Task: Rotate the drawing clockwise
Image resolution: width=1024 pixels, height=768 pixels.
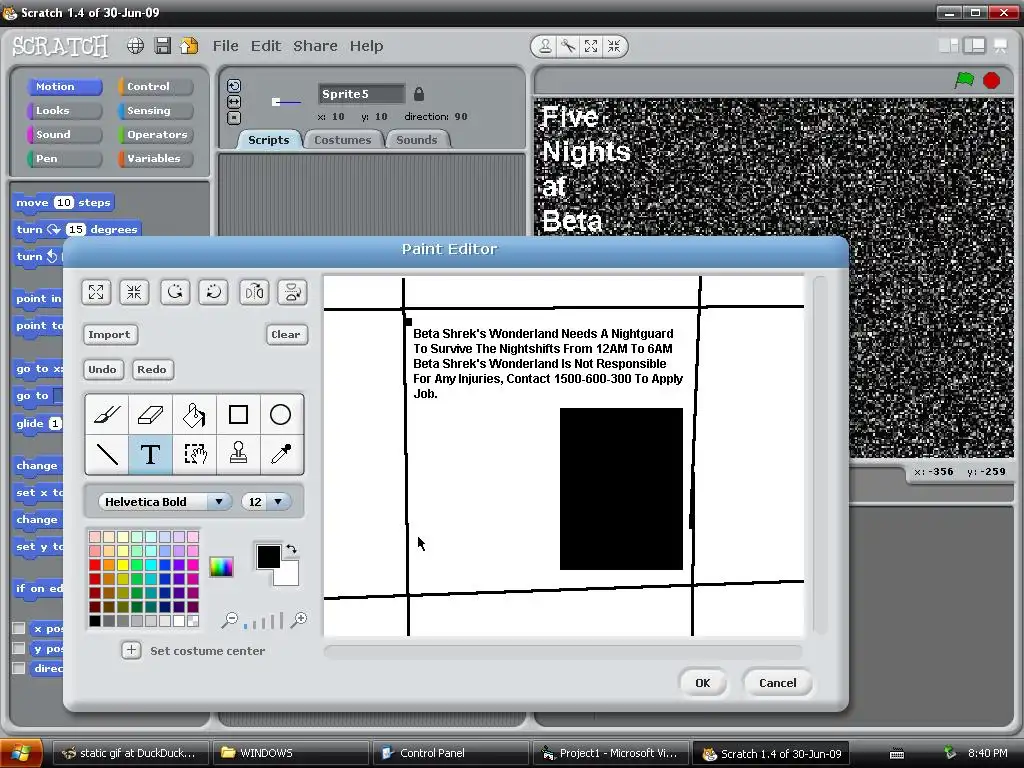Action: pyautogui.click(x=214, y=292)
